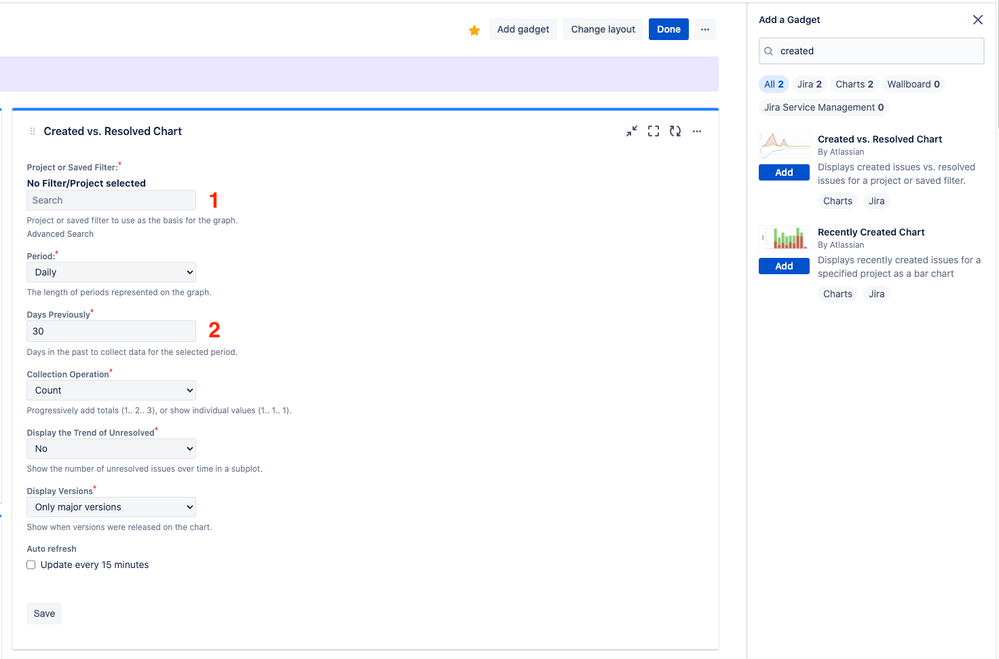The image size is (999, 659).
Task: Open the gadget's more options menu
Action: [x=697, y=131]
